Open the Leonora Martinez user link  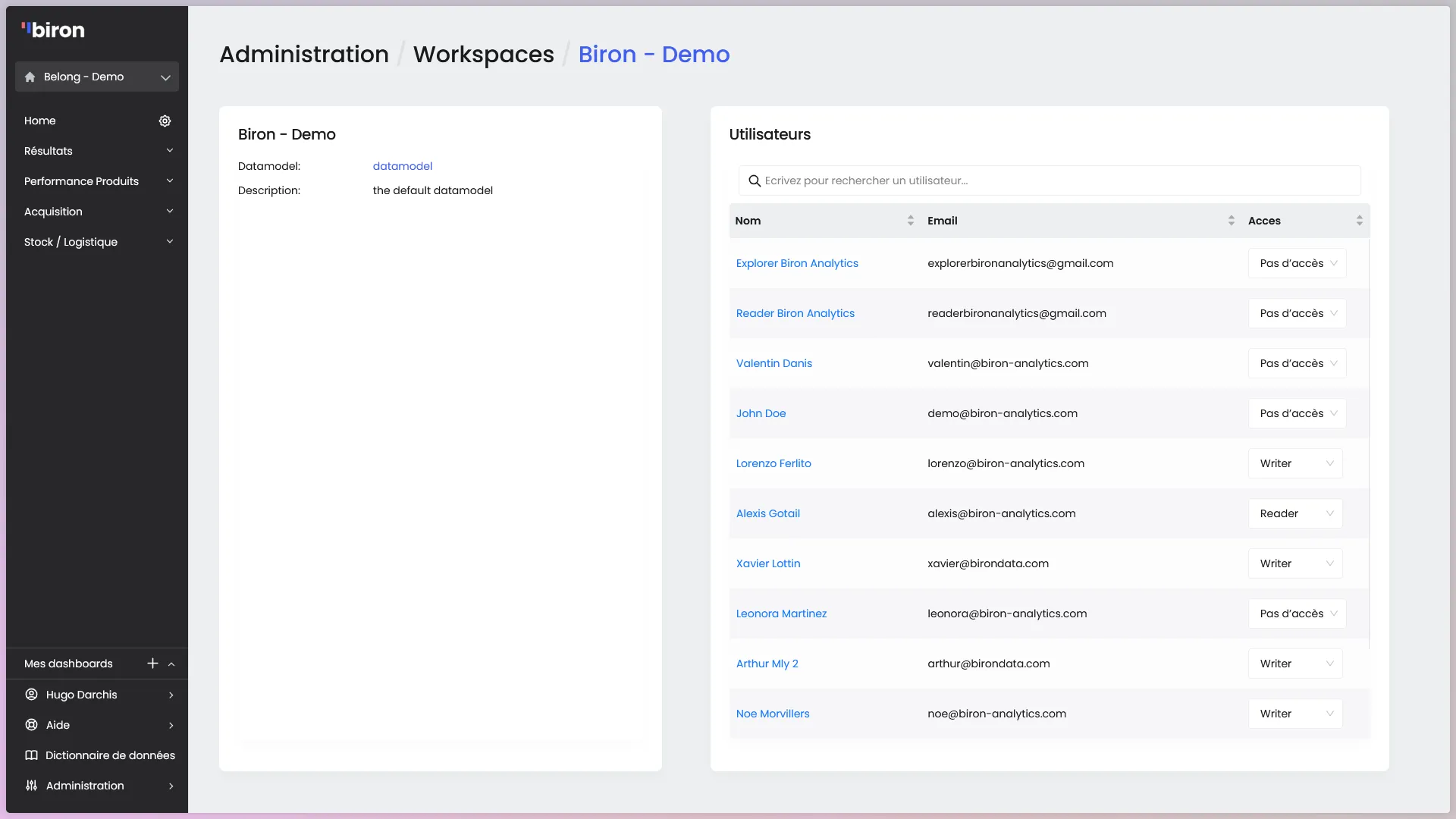point(781,613)
